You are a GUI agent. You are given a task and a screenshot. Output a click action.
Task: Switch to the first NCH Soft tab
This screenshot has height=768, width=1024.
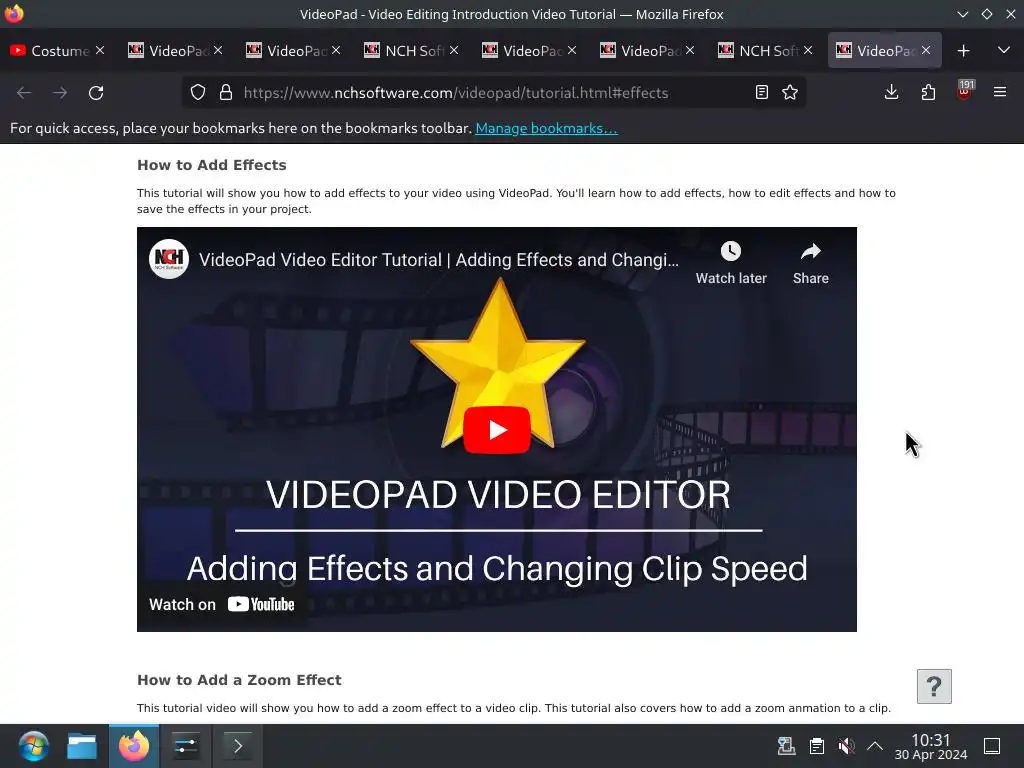click(x=405, y=50)
